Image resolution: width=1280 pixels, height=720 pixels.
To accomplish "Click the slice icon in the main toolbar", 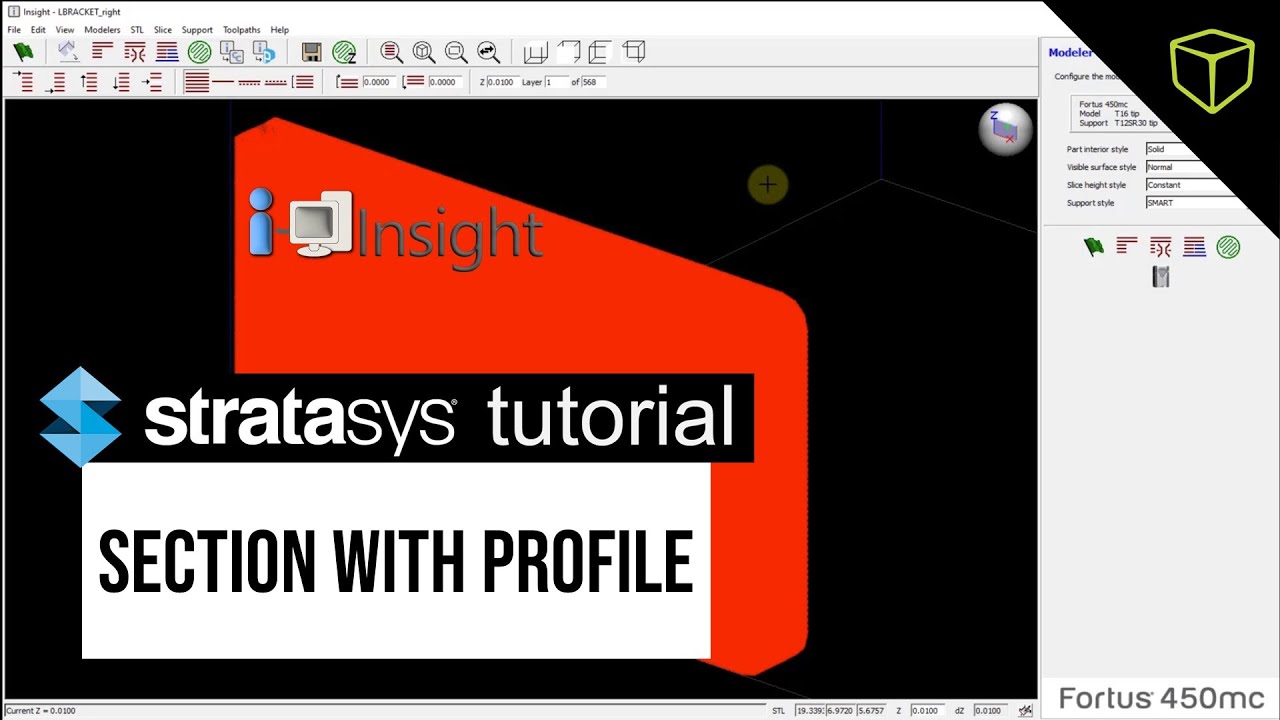I will tap(103, 52).
